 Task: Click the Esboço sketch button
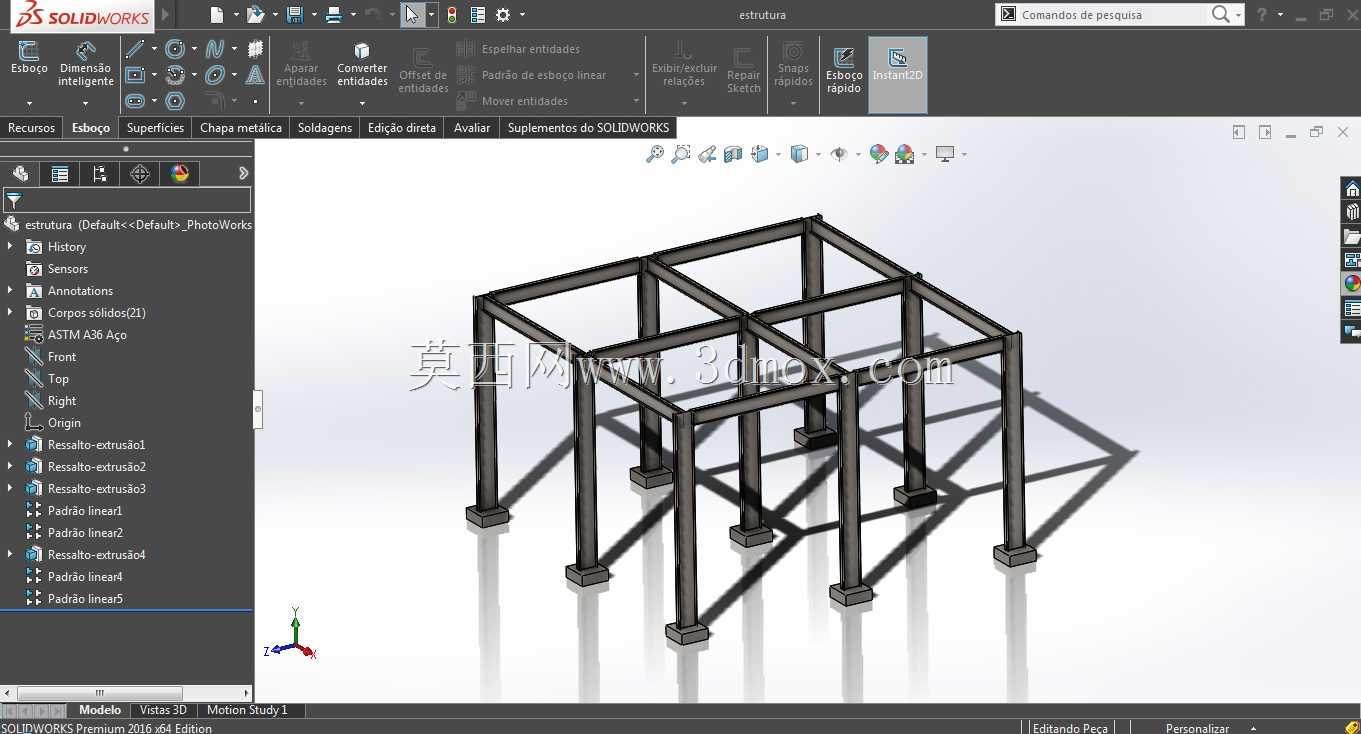(x=29, y=60)
